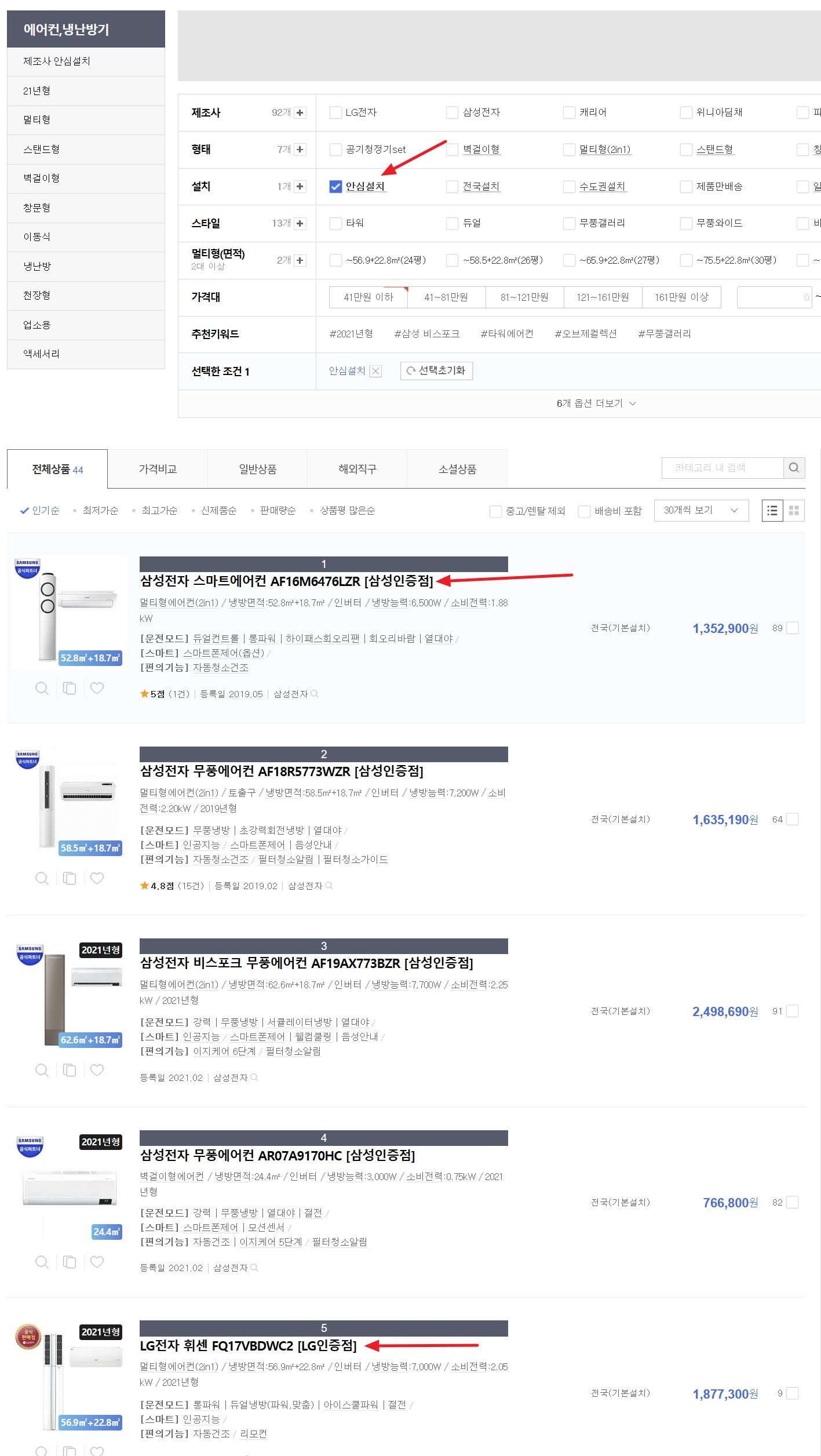821x1456 pixels.
Task: Uncheck the 안심설치 checkbox
Action: 335,187
